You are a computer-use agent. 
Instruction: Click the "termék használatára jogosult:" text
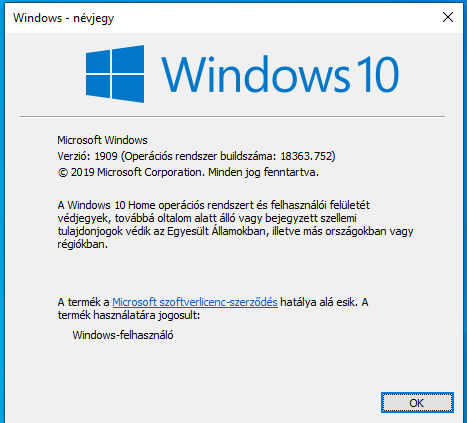[x=129, y=315]
